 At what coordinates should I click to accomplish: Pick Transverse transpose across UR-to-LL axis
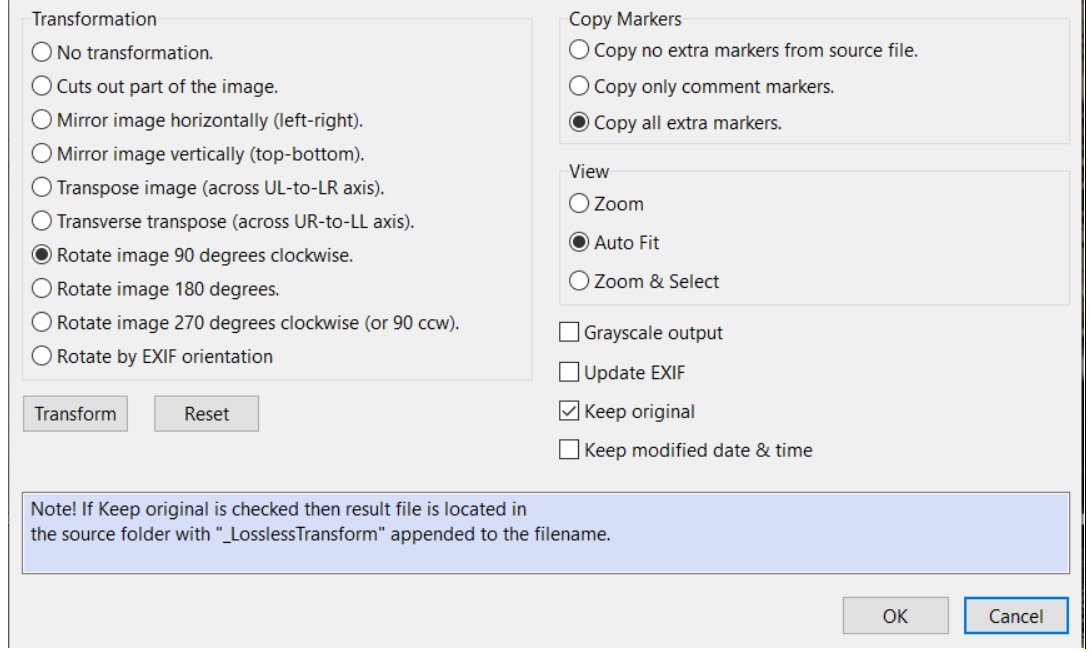point(42,221)
